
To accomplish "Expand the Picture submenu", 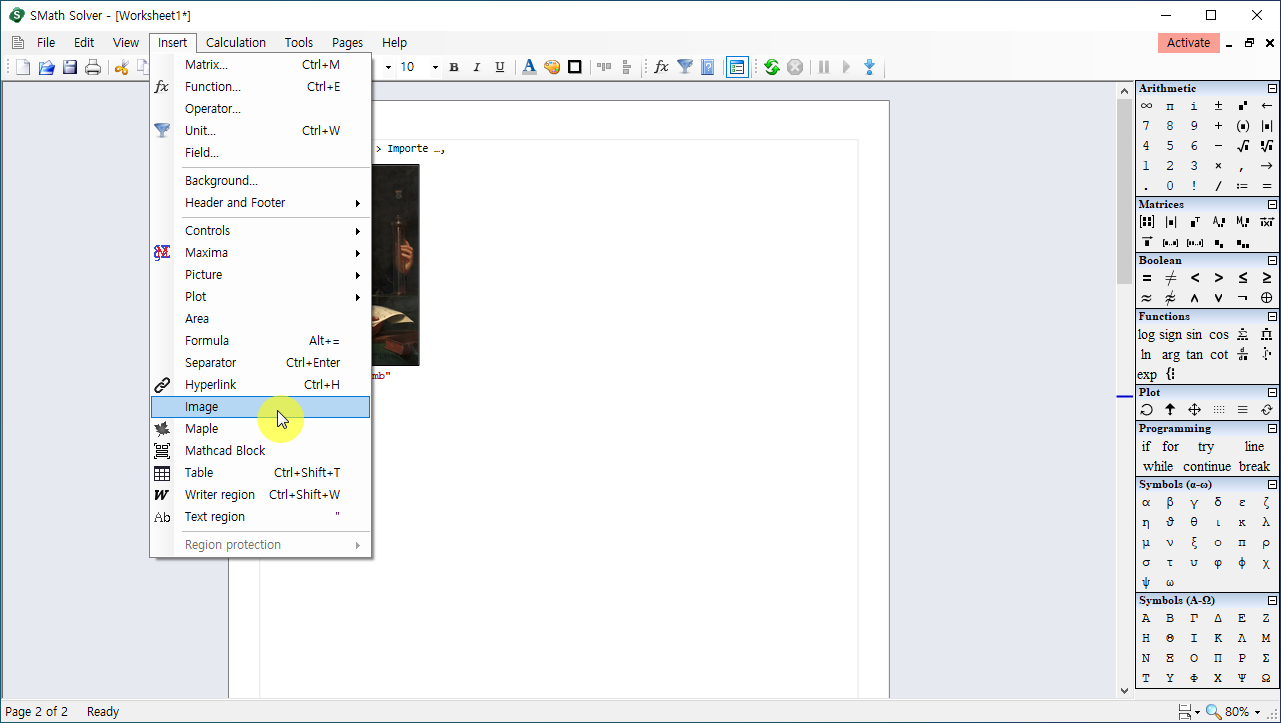I will [260, 275].
